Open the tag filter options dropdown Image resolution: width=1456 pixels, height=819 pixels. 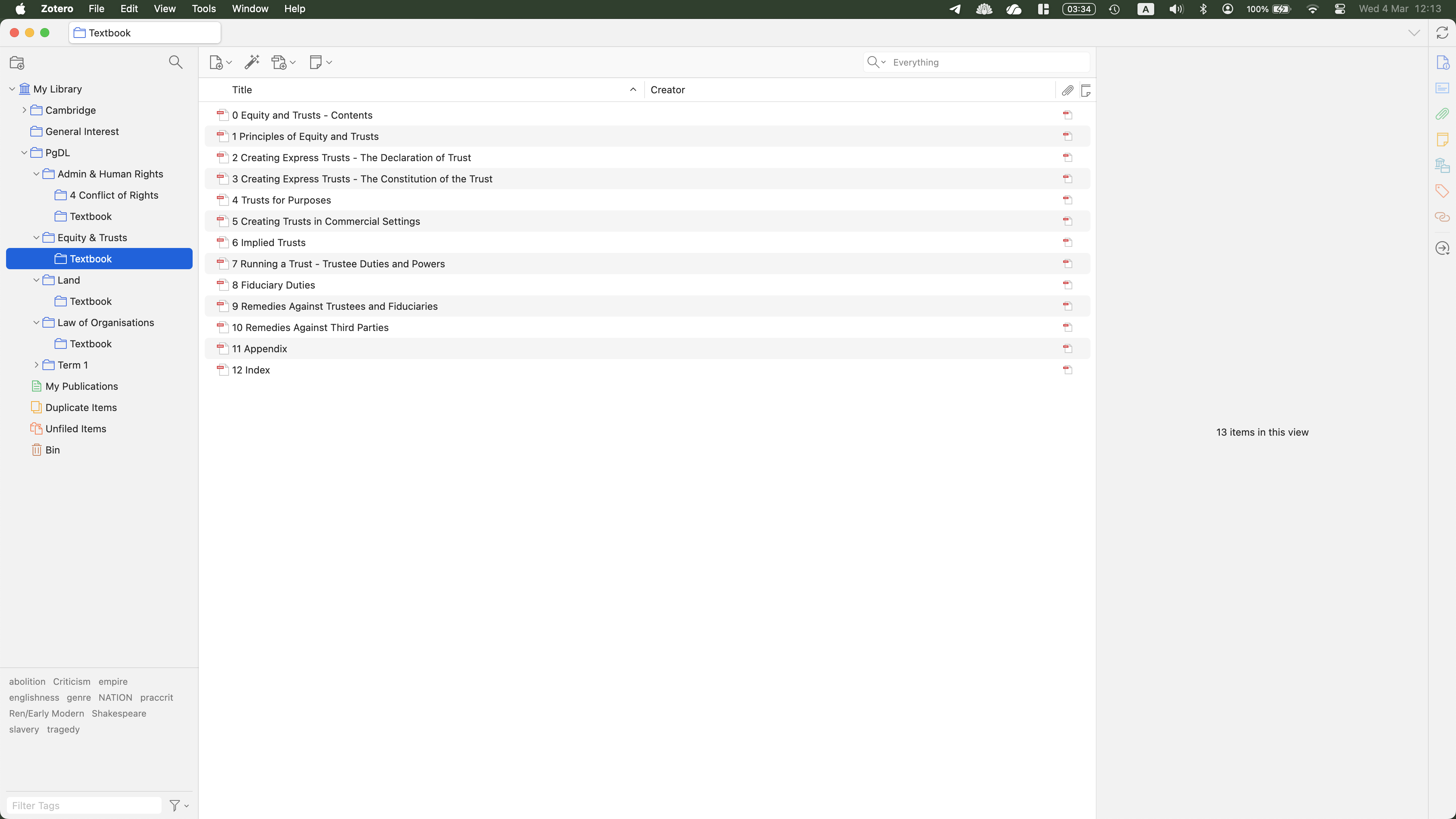[x=179, y=805]
